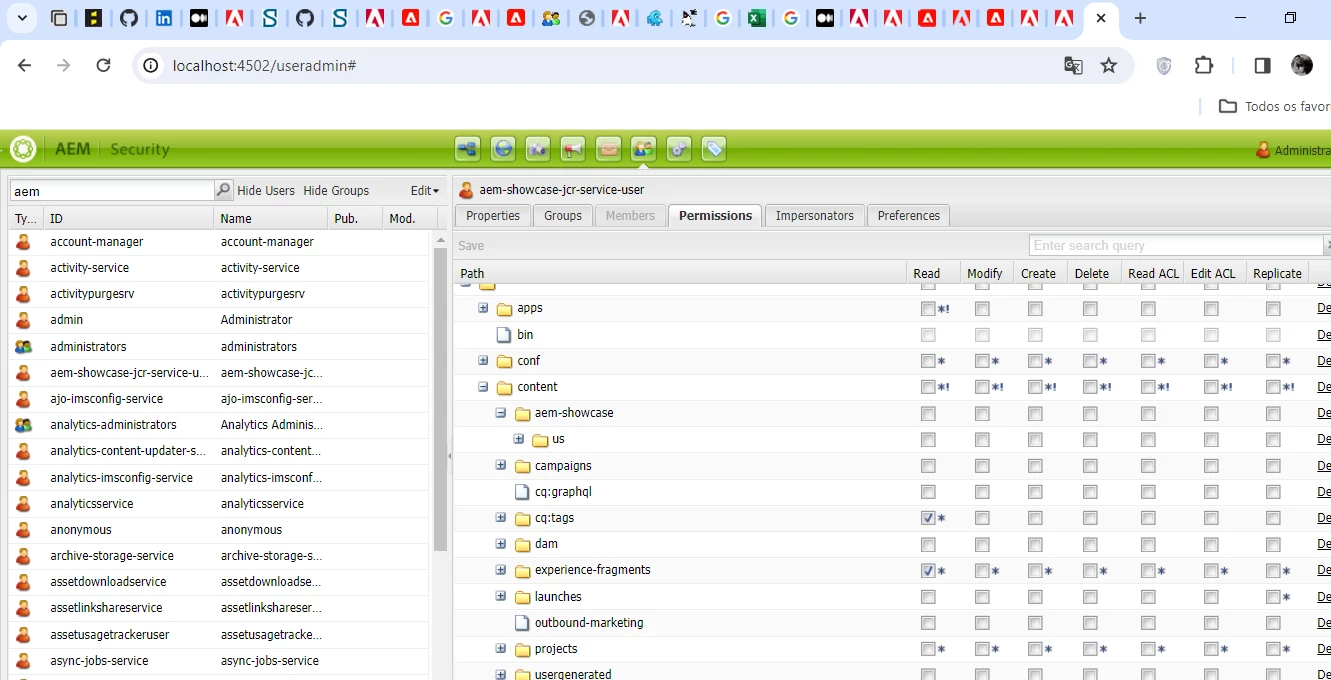Click the site info icon in address bar

click(x=151, y=65)
